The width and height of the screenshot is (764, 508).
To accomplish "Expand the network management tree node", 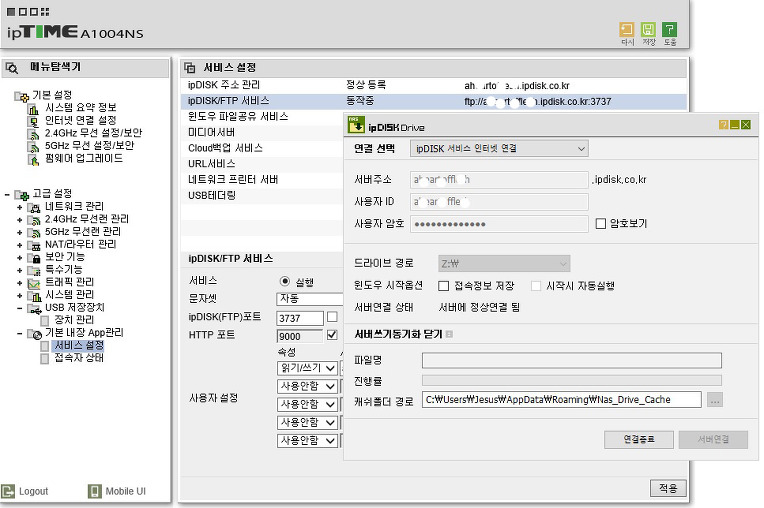I will pos(19,207).
